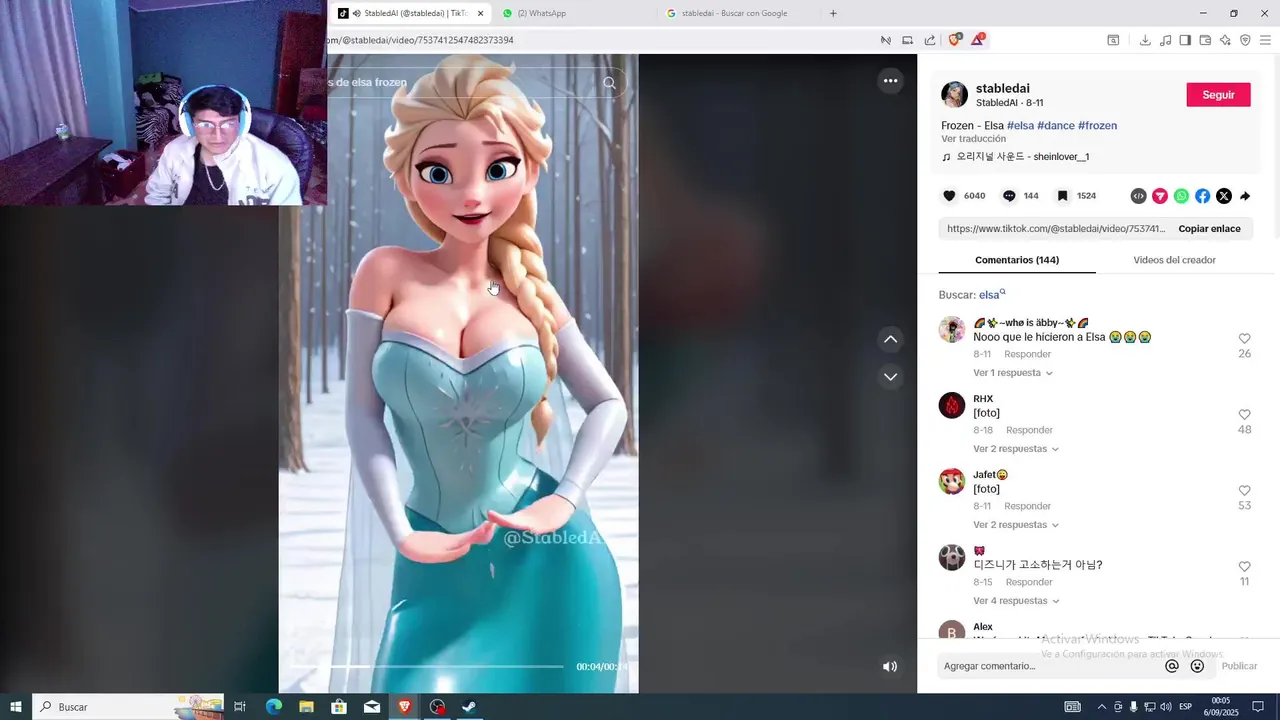Open stabledai's profile avatar
The height and width of the screenshot is (720, 1280).
954,95
